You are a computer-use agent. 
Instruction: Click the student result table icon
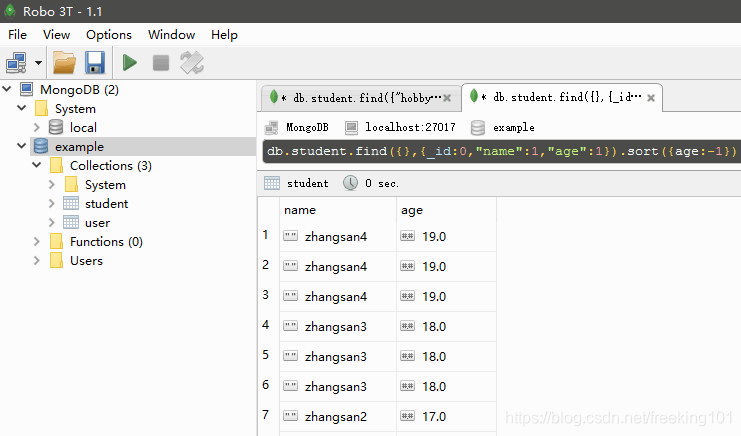point(272,183)
